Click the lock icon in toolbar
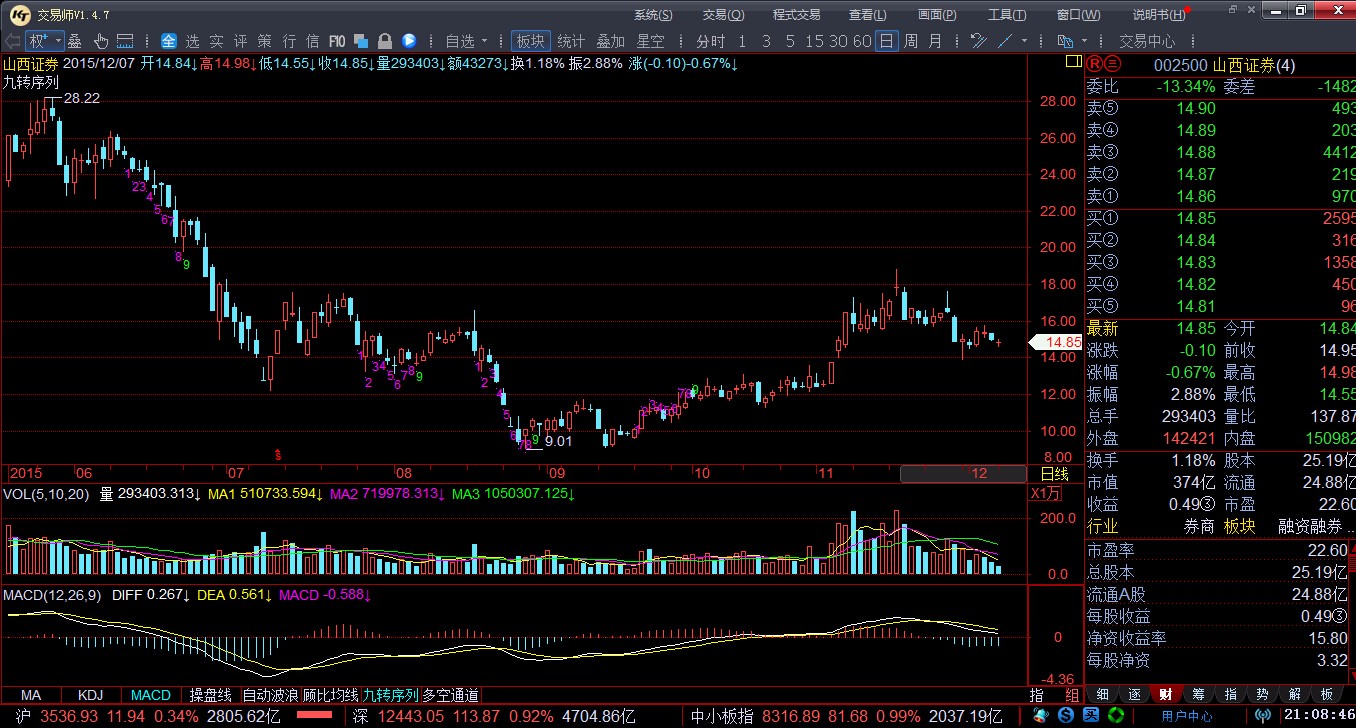 [384, 41]
